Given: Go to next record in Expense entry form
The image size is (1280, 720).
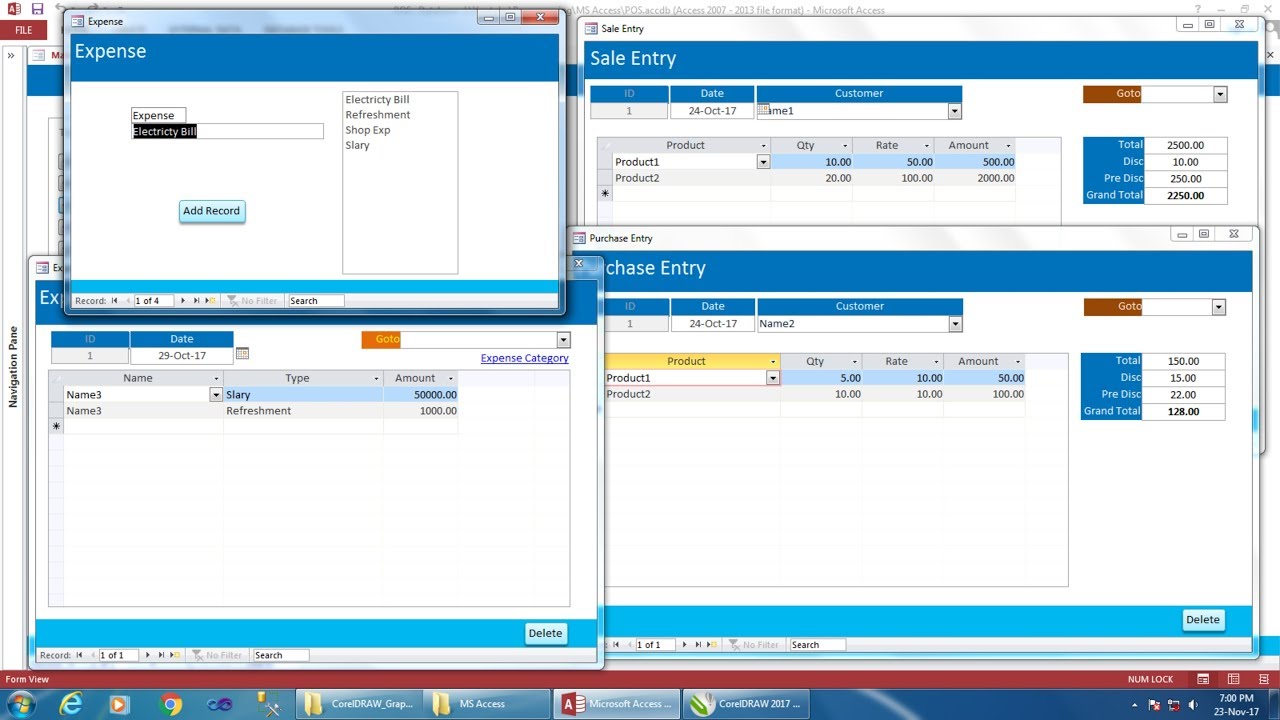Looking at the screenshot, I should click(x=148, y=655).
